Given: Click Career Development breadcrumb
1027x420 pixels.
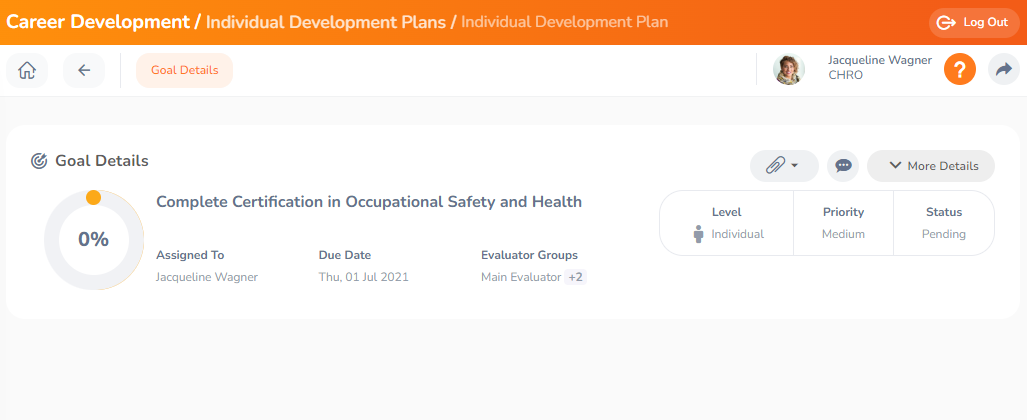Looking at the screenshot, I should click(x=98, y=22).
